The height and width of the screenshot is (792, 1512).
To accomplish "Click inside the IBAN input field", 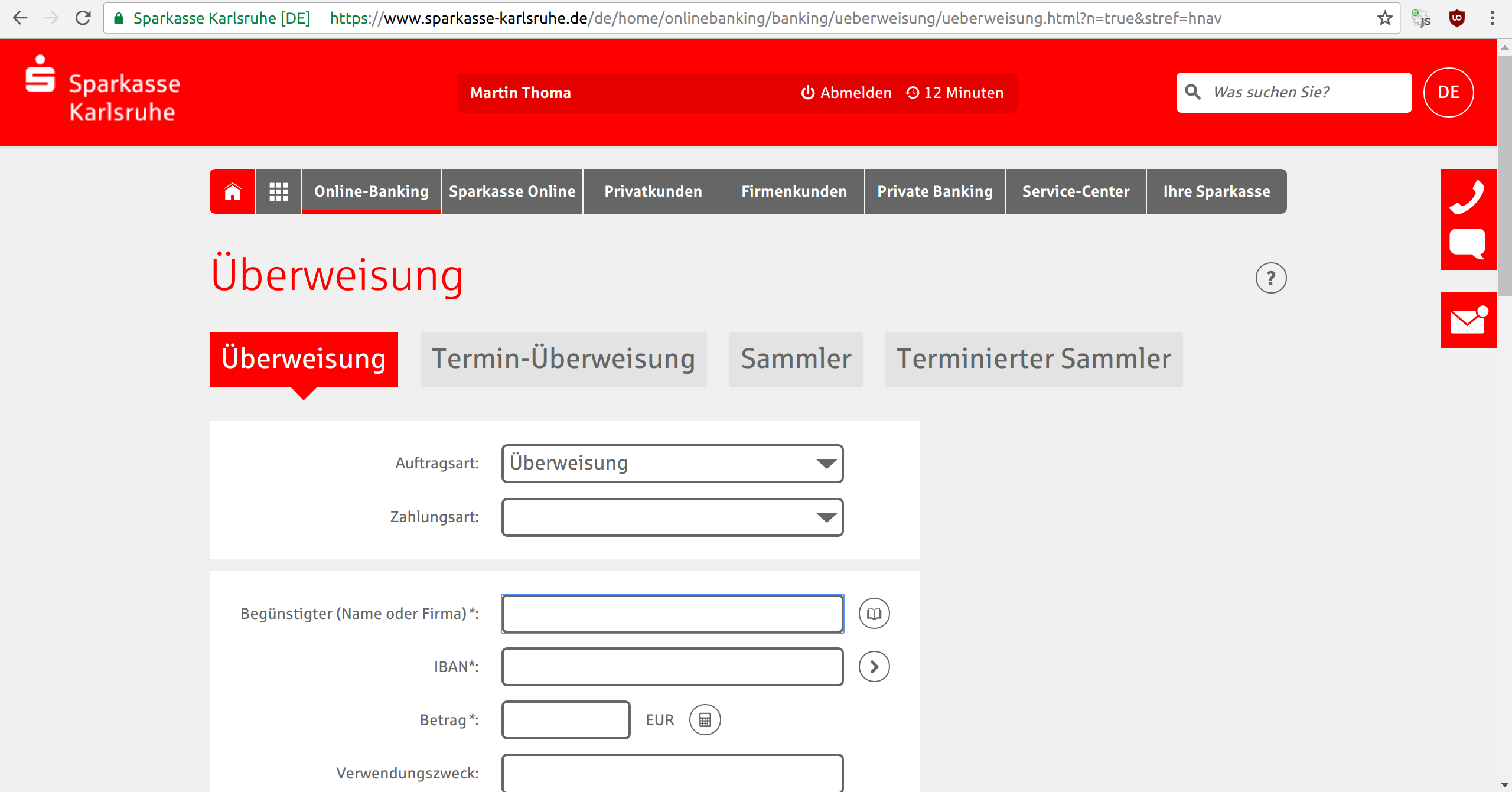I will click(x=672, y=666).
